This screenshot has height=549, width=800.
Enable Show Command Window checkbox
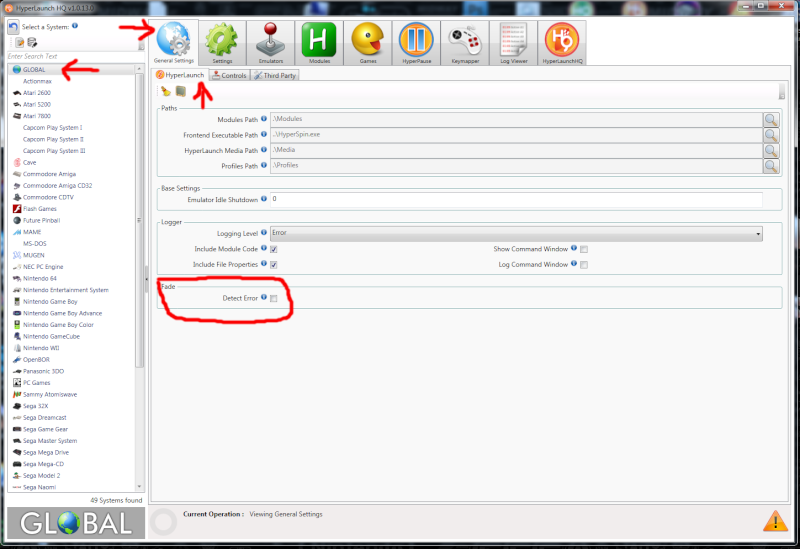584,249
